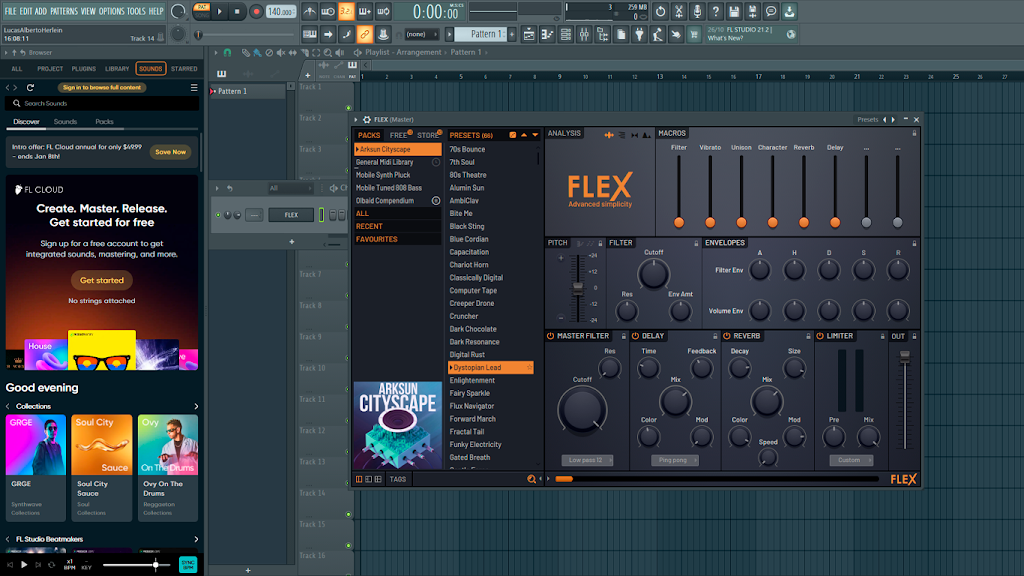Click the browser preview volume slider

click(x=136, y=565)
